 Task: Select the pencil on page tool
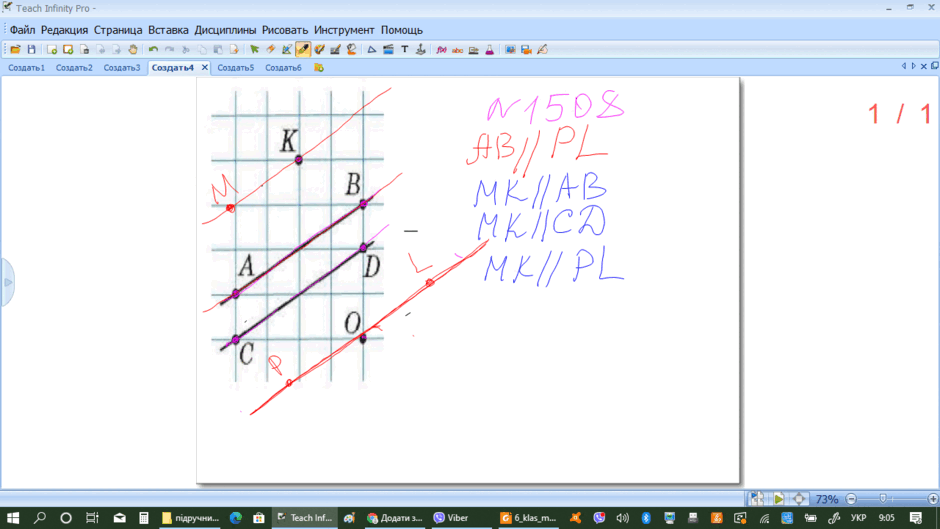click(x=287, y=50)
